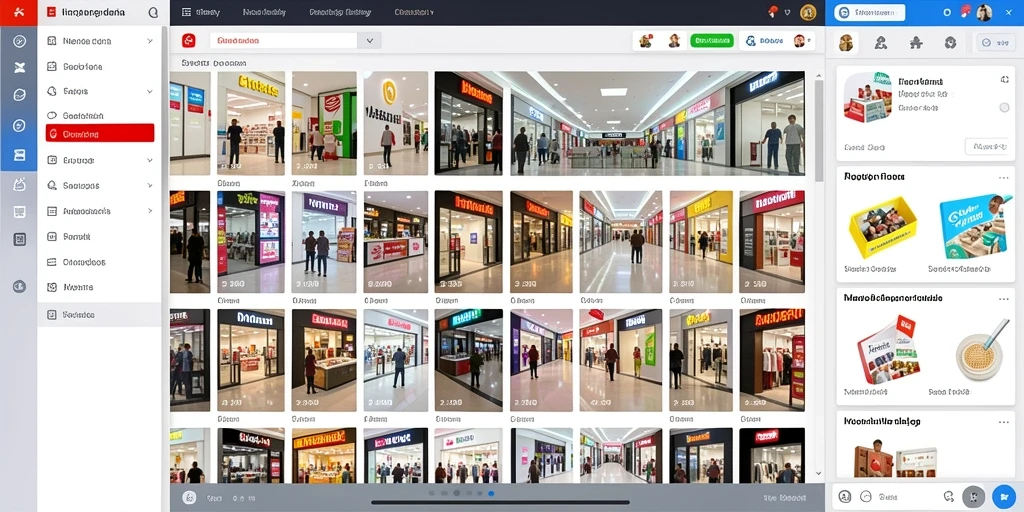The height and width of the screenshot is (512, 1024).
Task: Click the expand icon on the first right-panel card
Action: [x=1004, y=80]
